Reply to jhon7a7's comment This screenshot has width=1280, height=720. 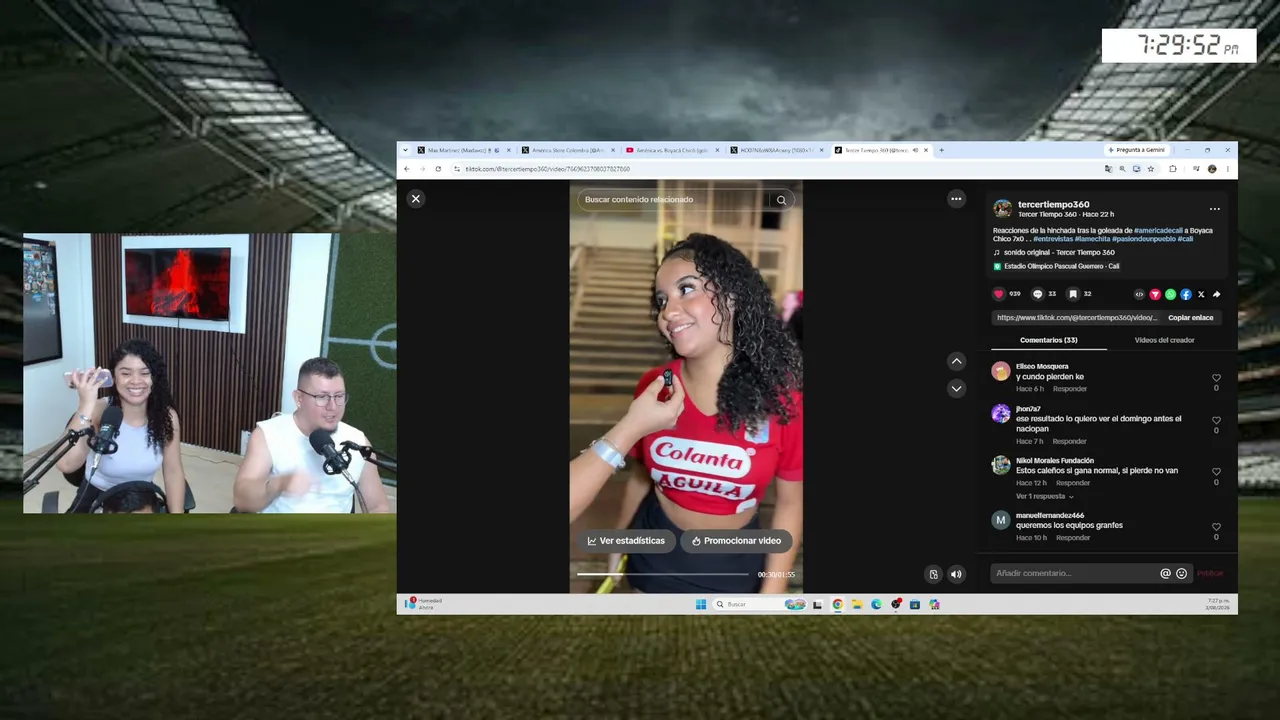(x=1069, y=441)
